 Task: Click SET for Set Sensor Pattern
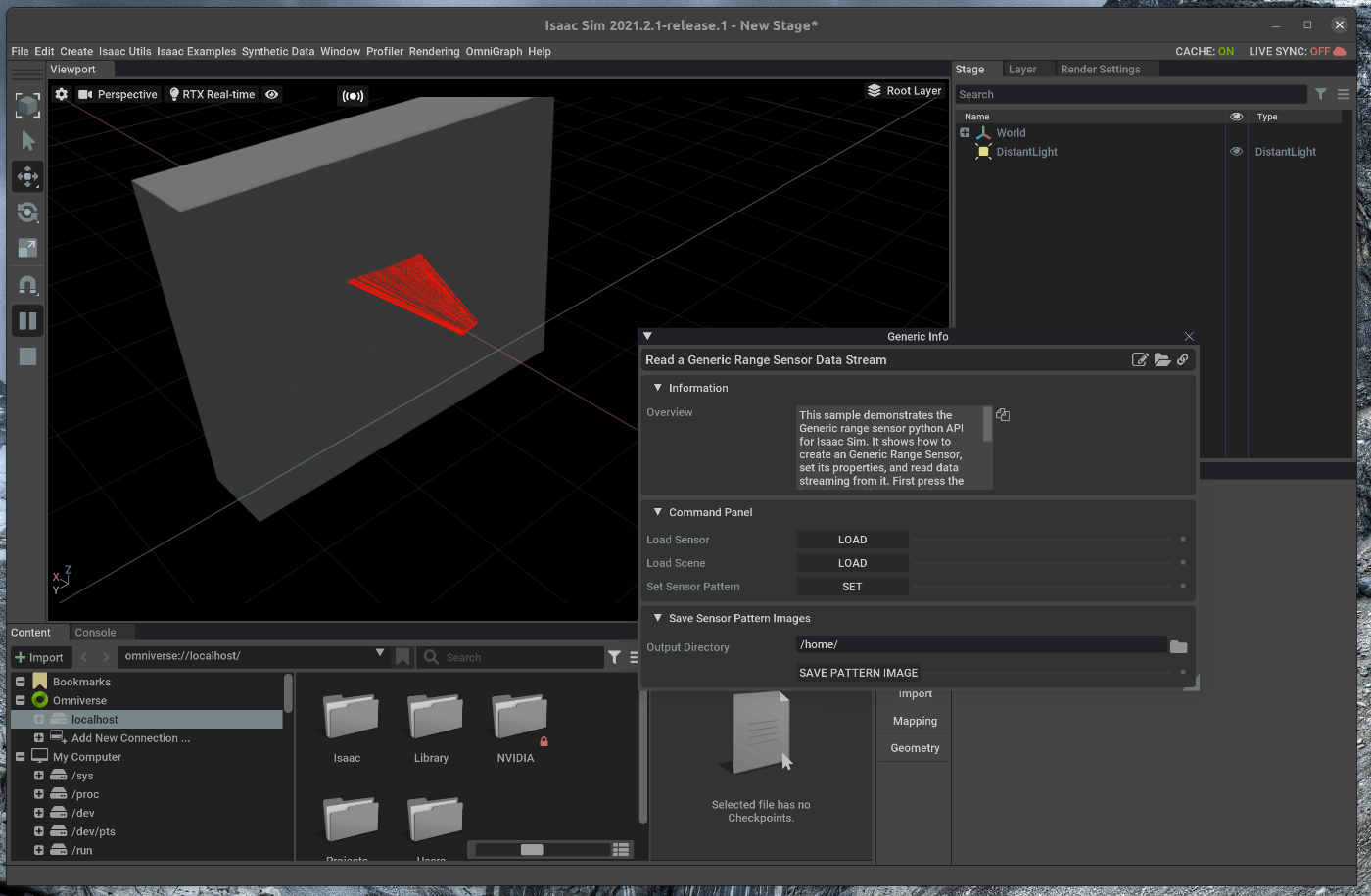[852, 587]
